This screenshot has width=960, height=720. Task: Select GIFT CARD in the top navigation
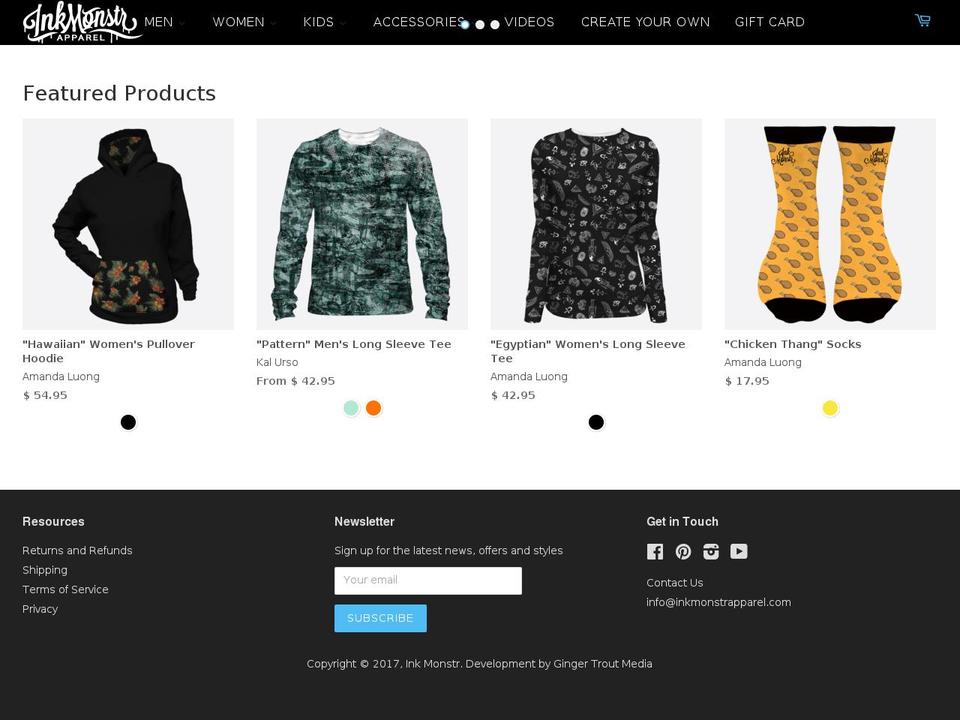click(769, 21)
